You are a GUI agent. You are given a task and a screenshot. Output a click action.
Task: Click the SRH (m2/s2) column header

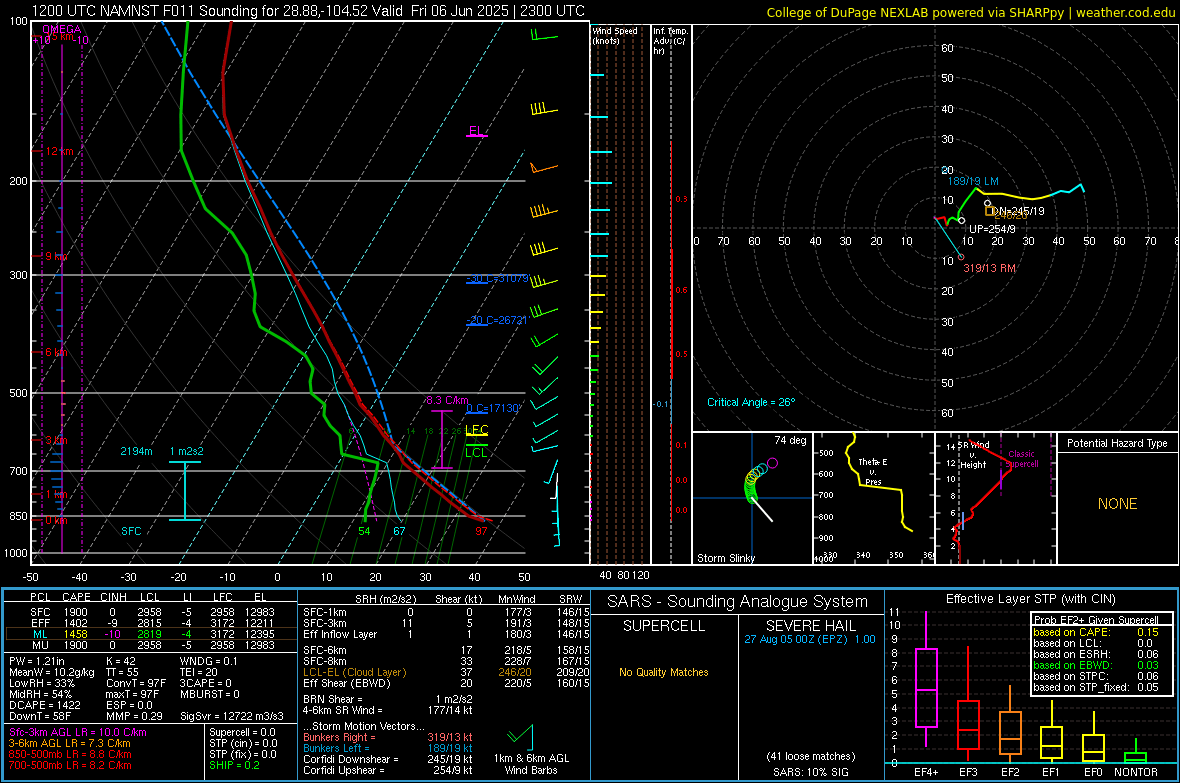[385, 599]
